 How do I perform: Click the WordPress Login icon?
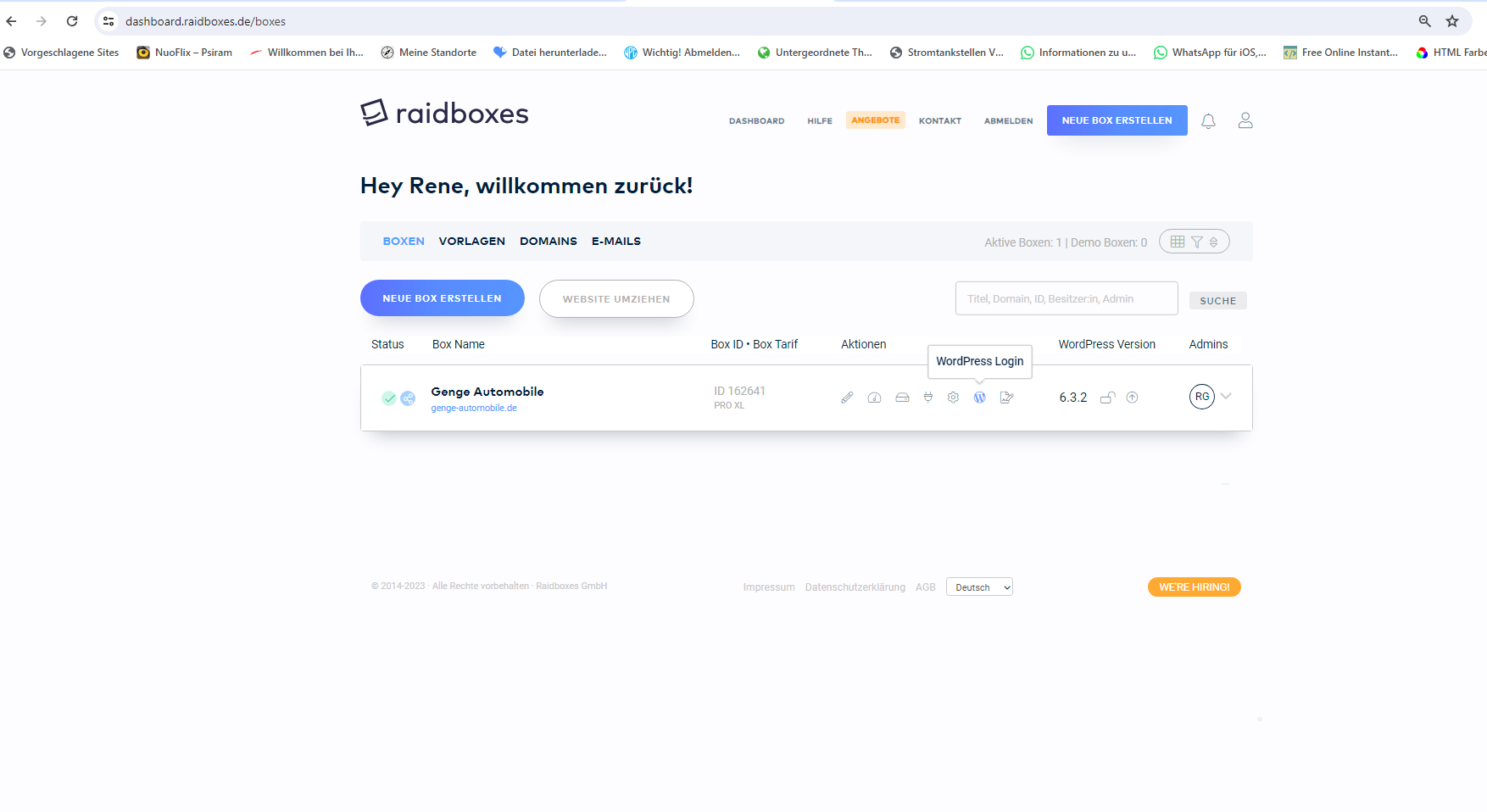pos(980,398)
